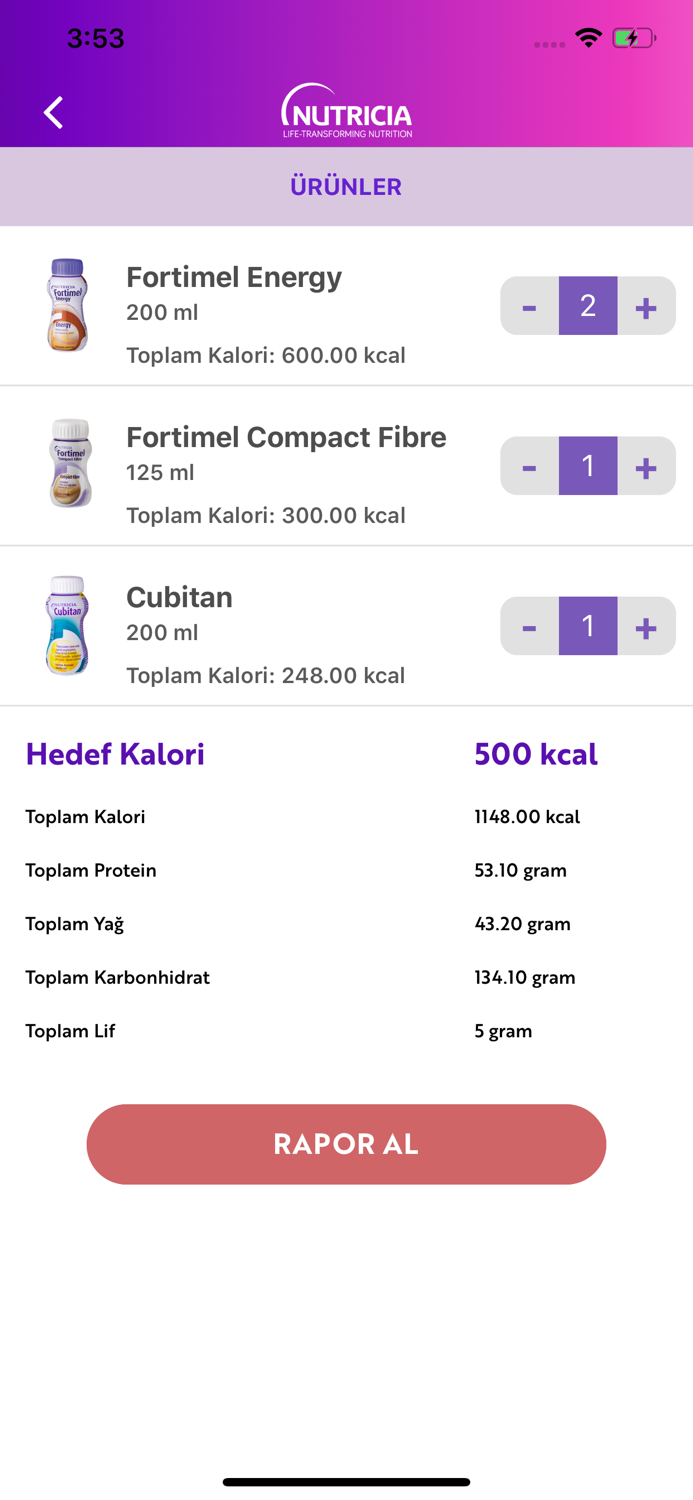Tap the Fortimel Energy product name

pos(234,277)
